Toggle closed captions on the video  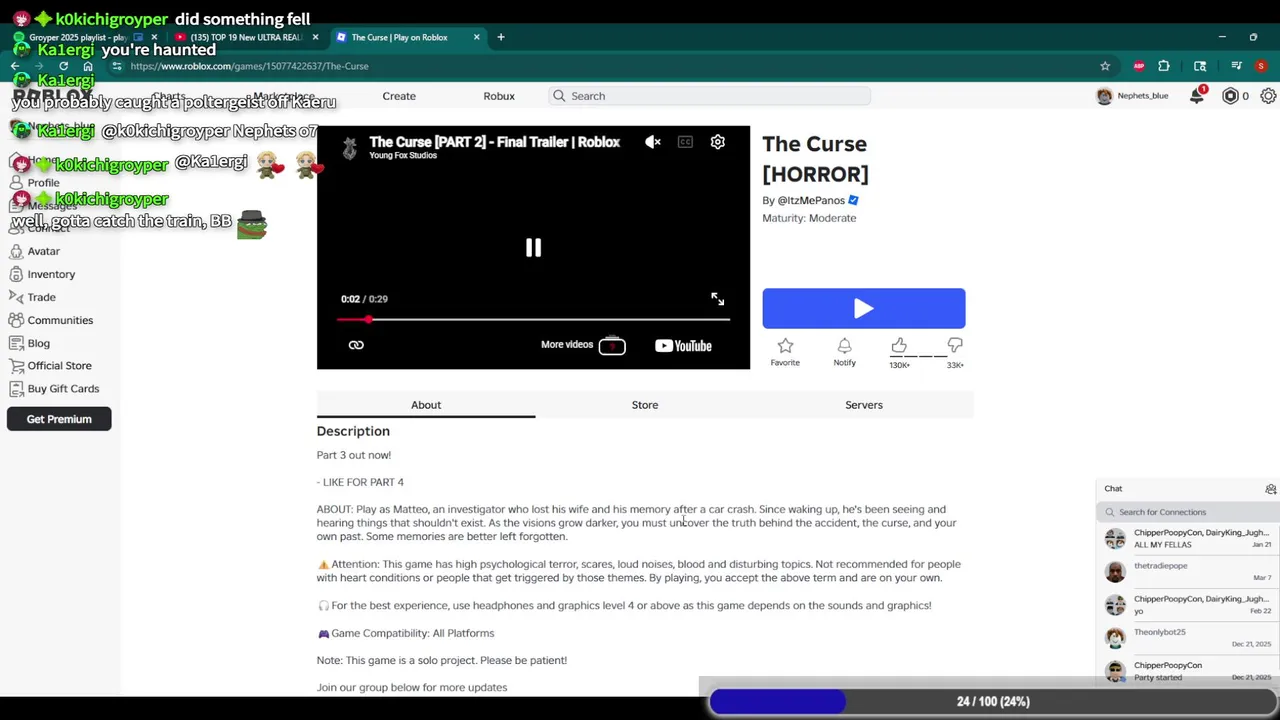685,142
